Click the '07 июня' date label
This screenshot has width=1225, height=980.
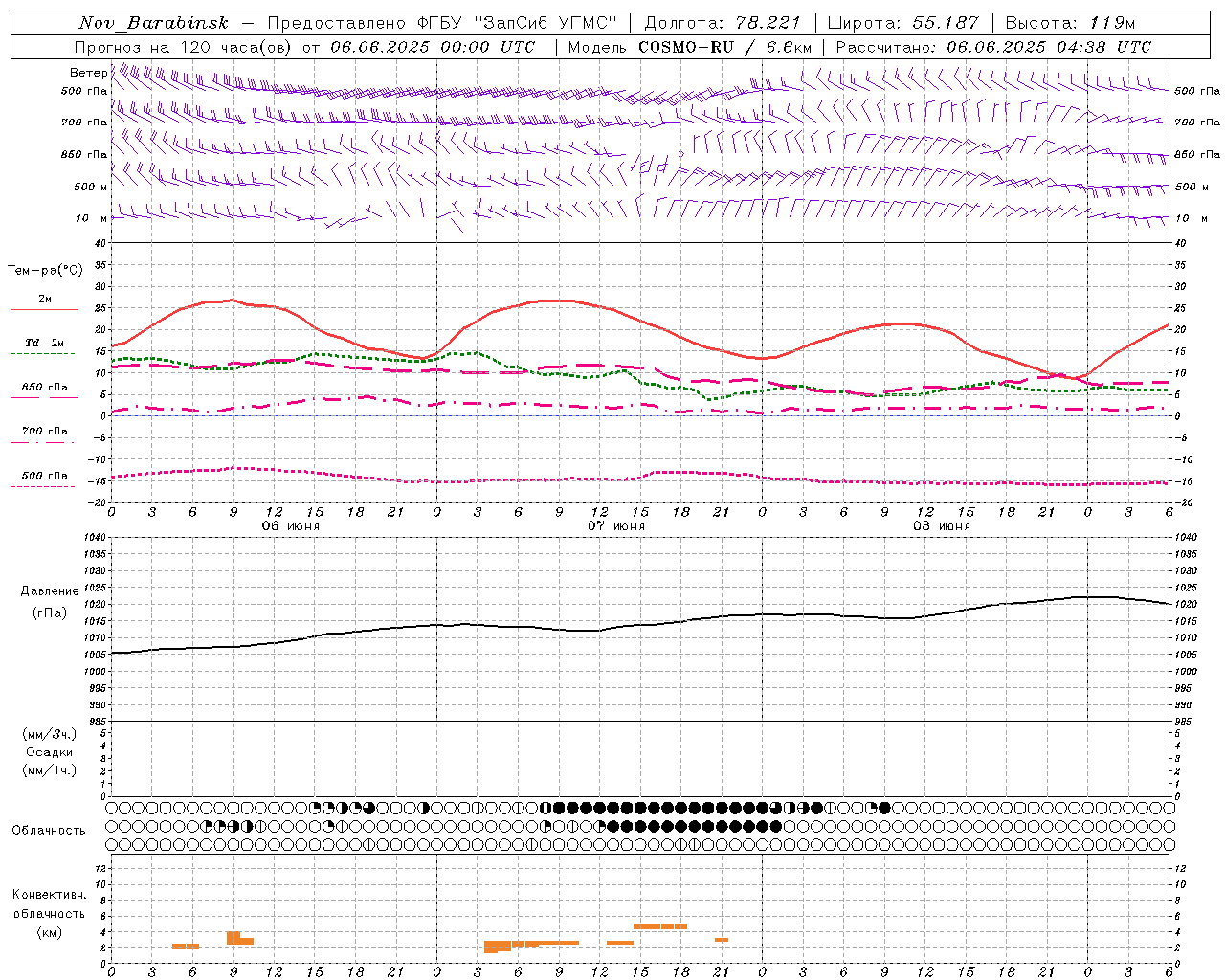click(x=616, y=526)
